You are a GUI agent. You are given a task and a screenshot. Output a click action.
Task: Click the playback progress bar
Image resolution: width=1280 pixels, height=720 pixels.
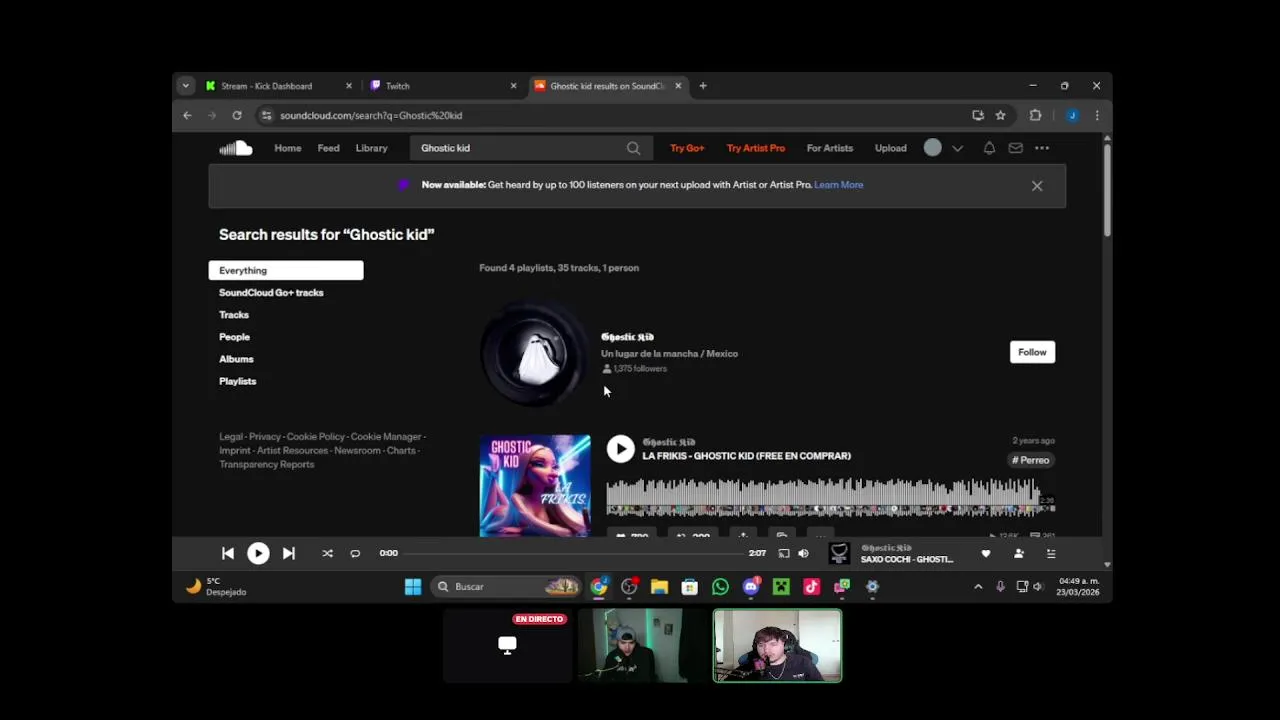click(574, 553)
